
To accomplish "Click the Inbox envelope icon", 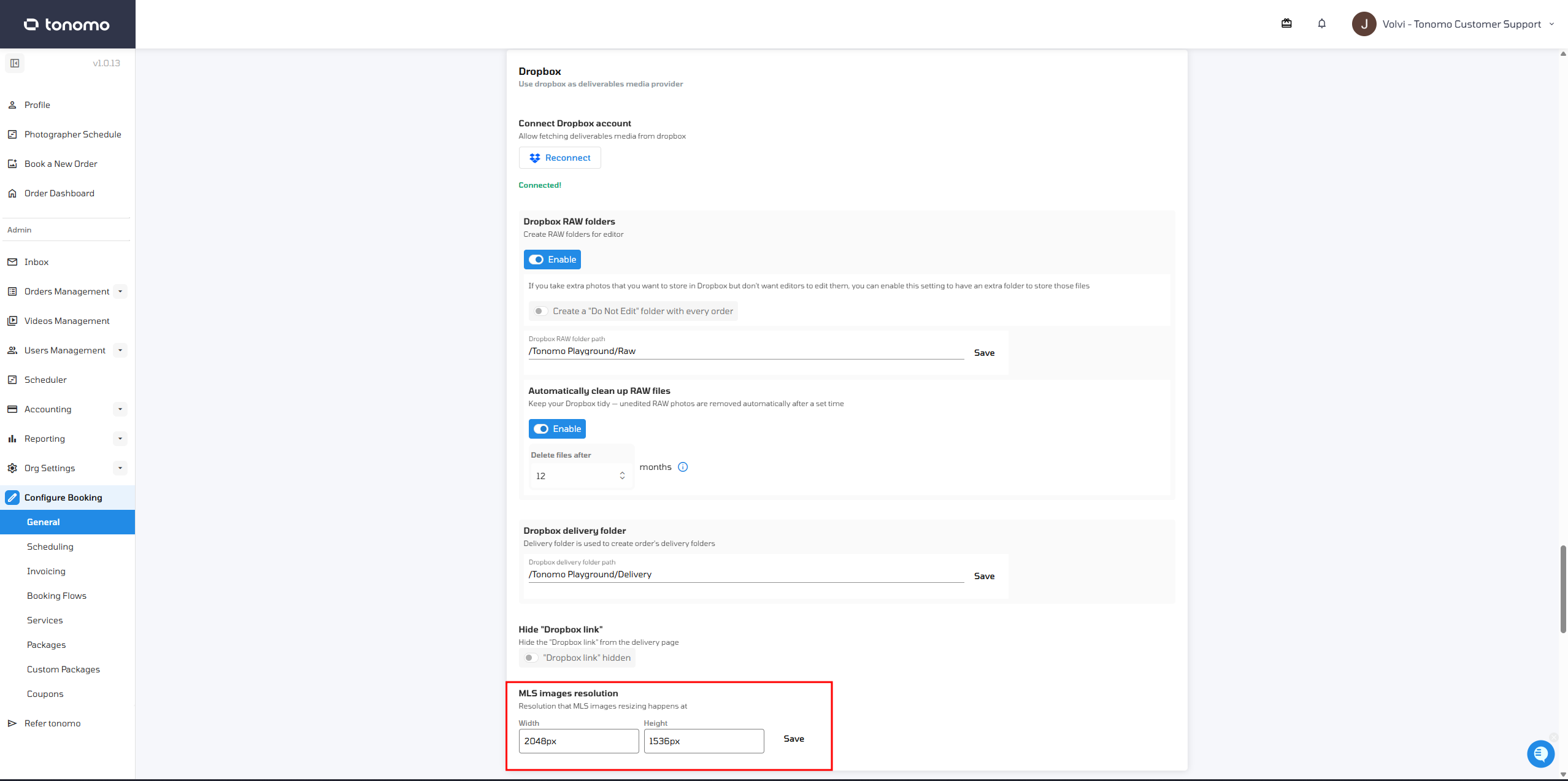I will 12,262.
